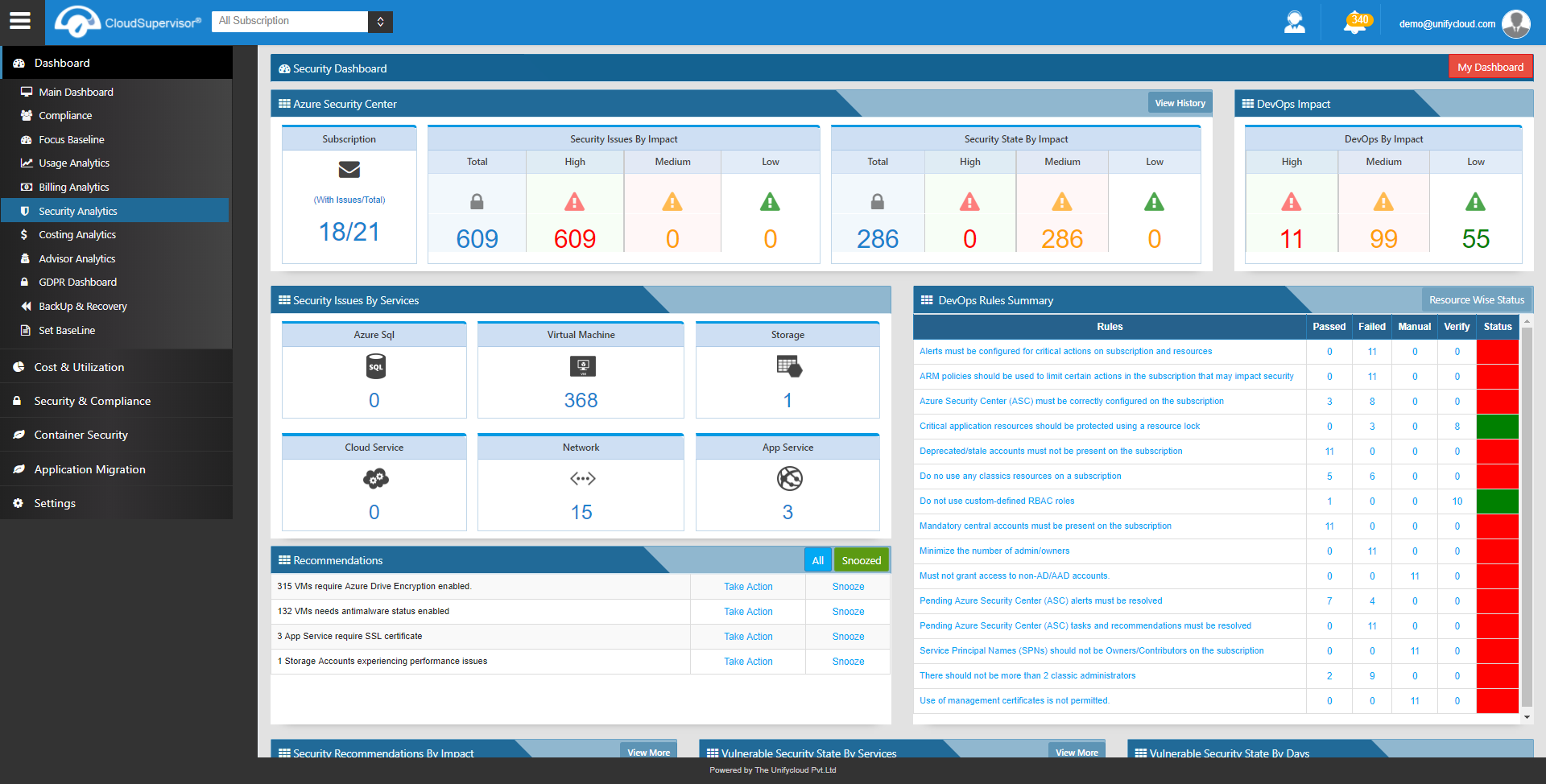1546x784 pixels.
Task: Take Action on Azure Drive Encryption recommendation
Action: pyautogui.click(x=748, y=587)
